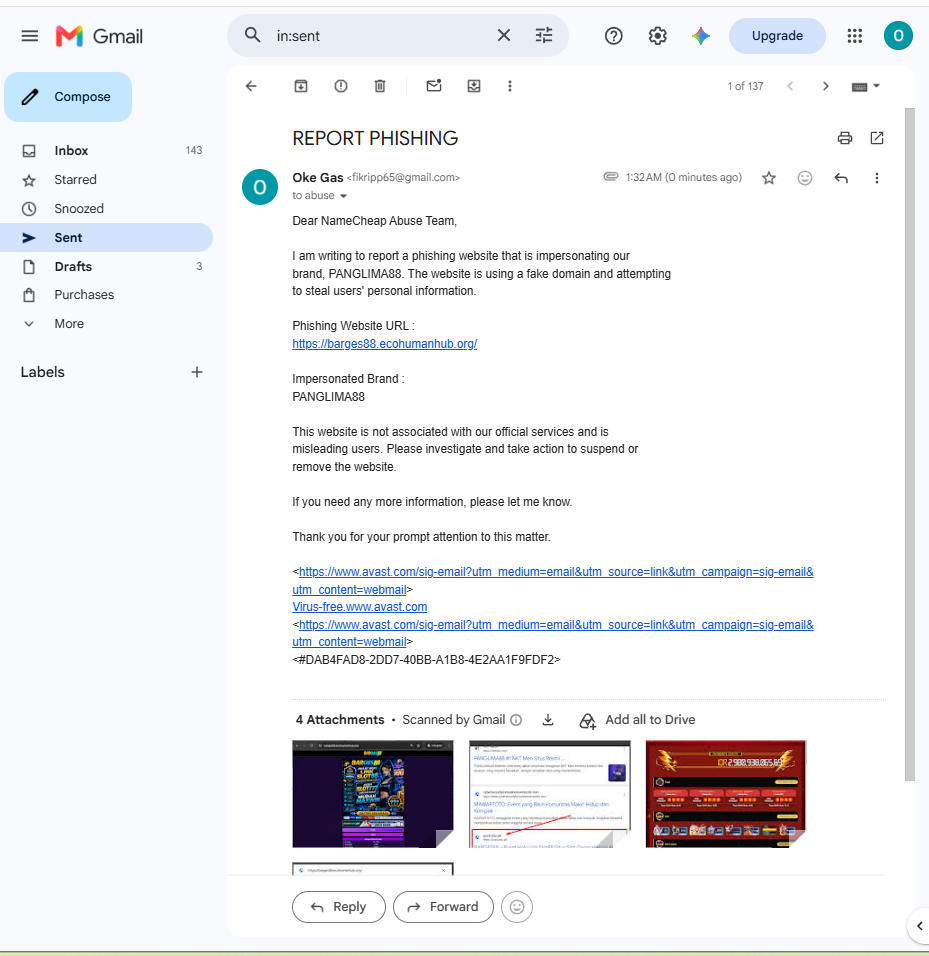Mark the email as unread

pos(433,86)
